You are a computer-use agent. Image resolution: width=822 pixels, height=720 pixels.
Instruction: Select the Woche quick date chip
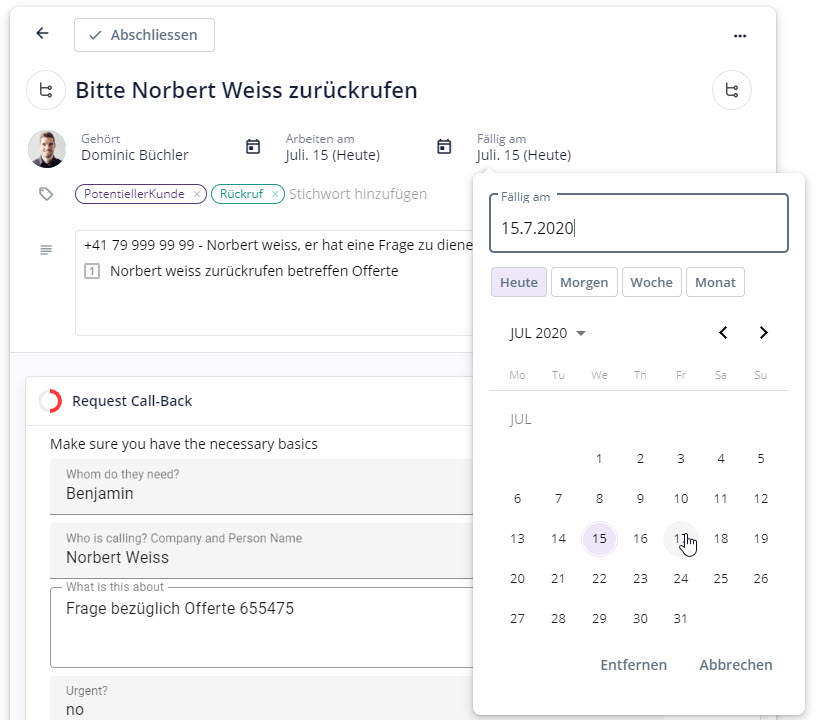tap(651, 282)
